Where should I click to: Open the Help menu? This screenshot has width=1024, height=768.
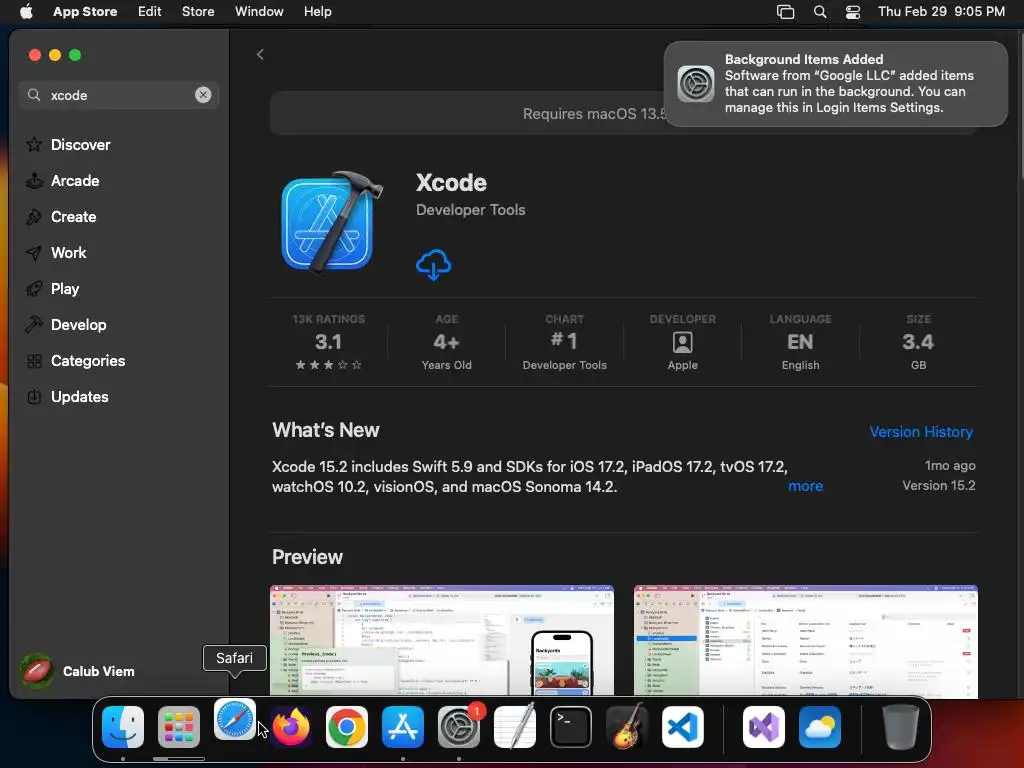317,12
